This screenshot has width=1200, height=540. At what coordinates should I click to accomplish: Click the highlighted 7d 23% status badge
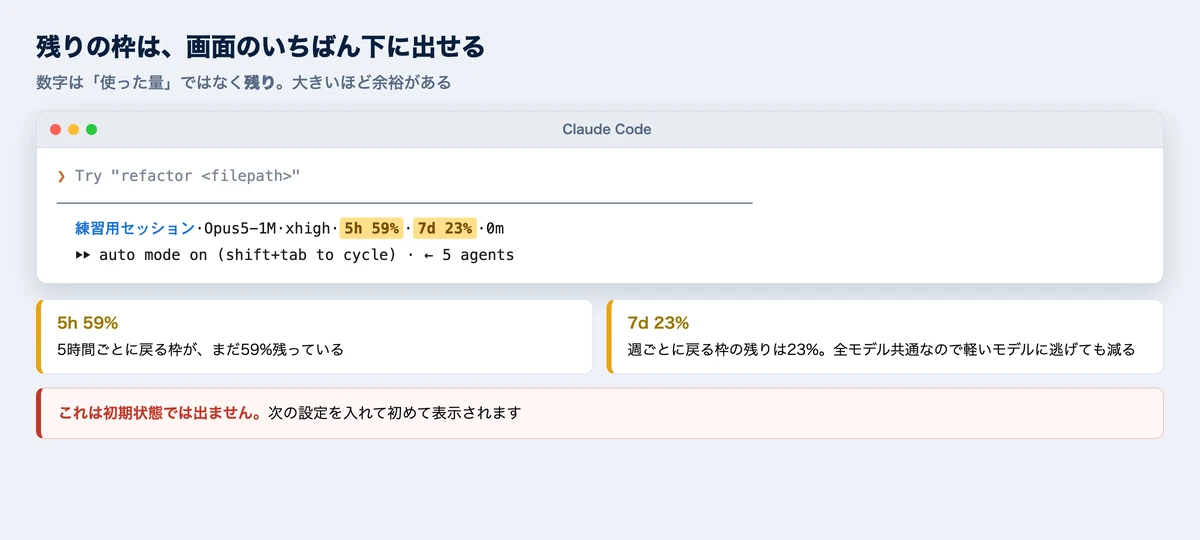tap(445, 229)
